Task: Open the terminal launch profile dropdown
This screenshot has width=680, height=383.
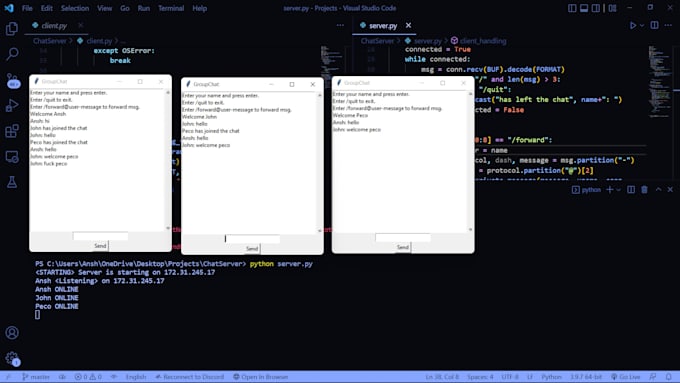Action: click(618, 190)
